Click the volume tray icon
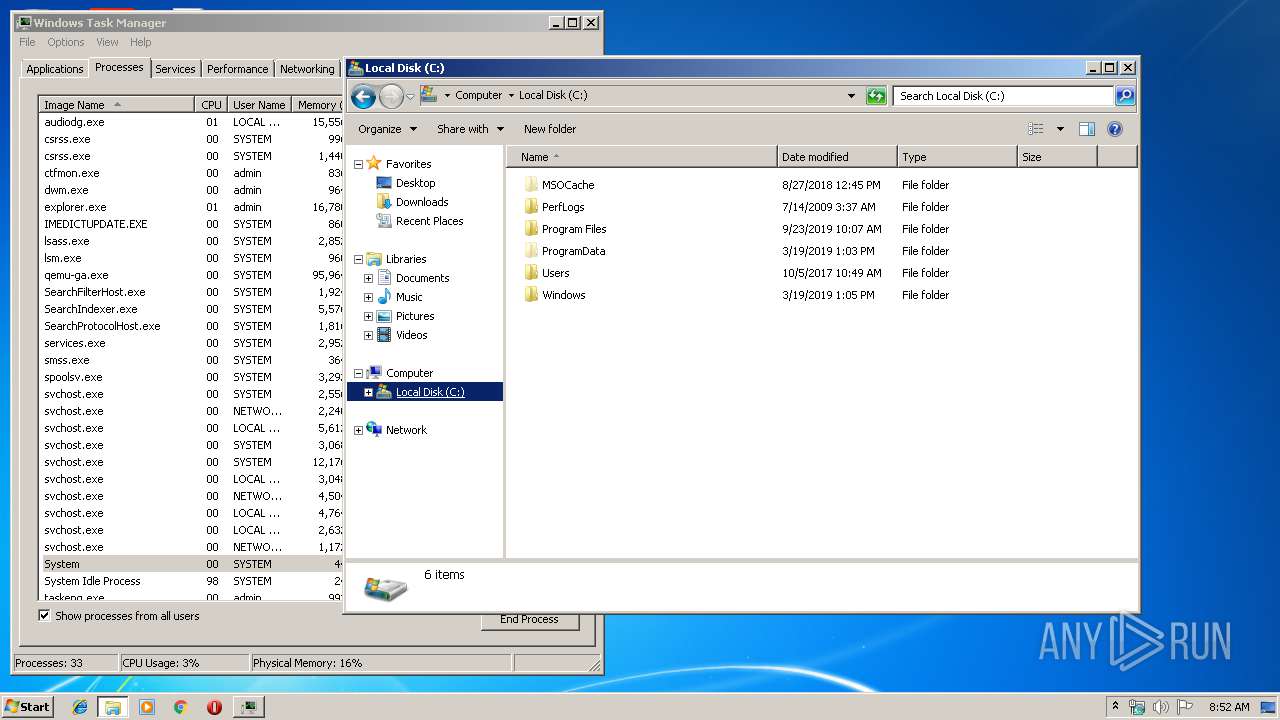Viewport: 1280px width, 720px height. (1161, 707)
